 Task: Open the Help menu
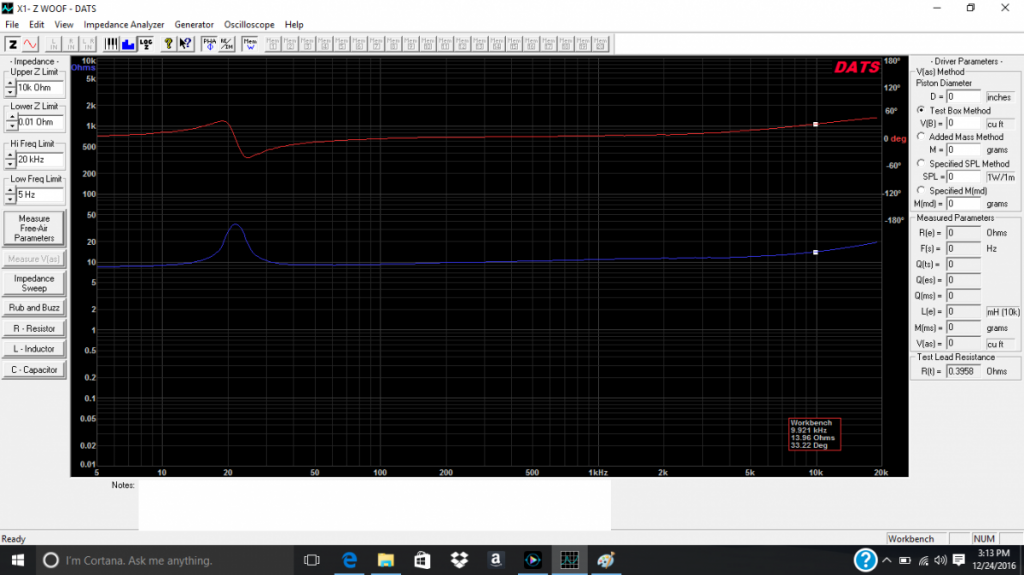coord(294,24)
